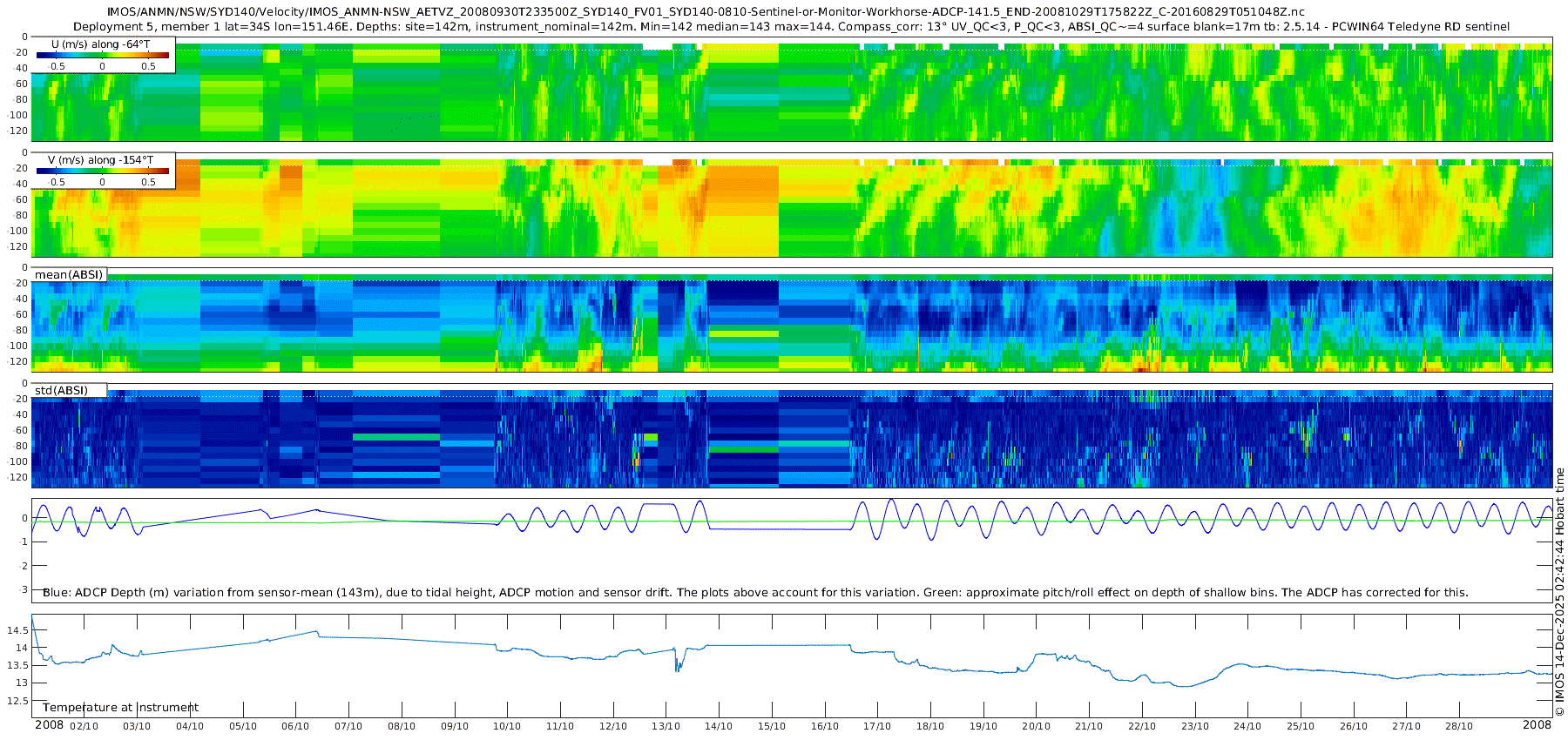
Task: Click the 13/10 date tick label
Action: 666,726
